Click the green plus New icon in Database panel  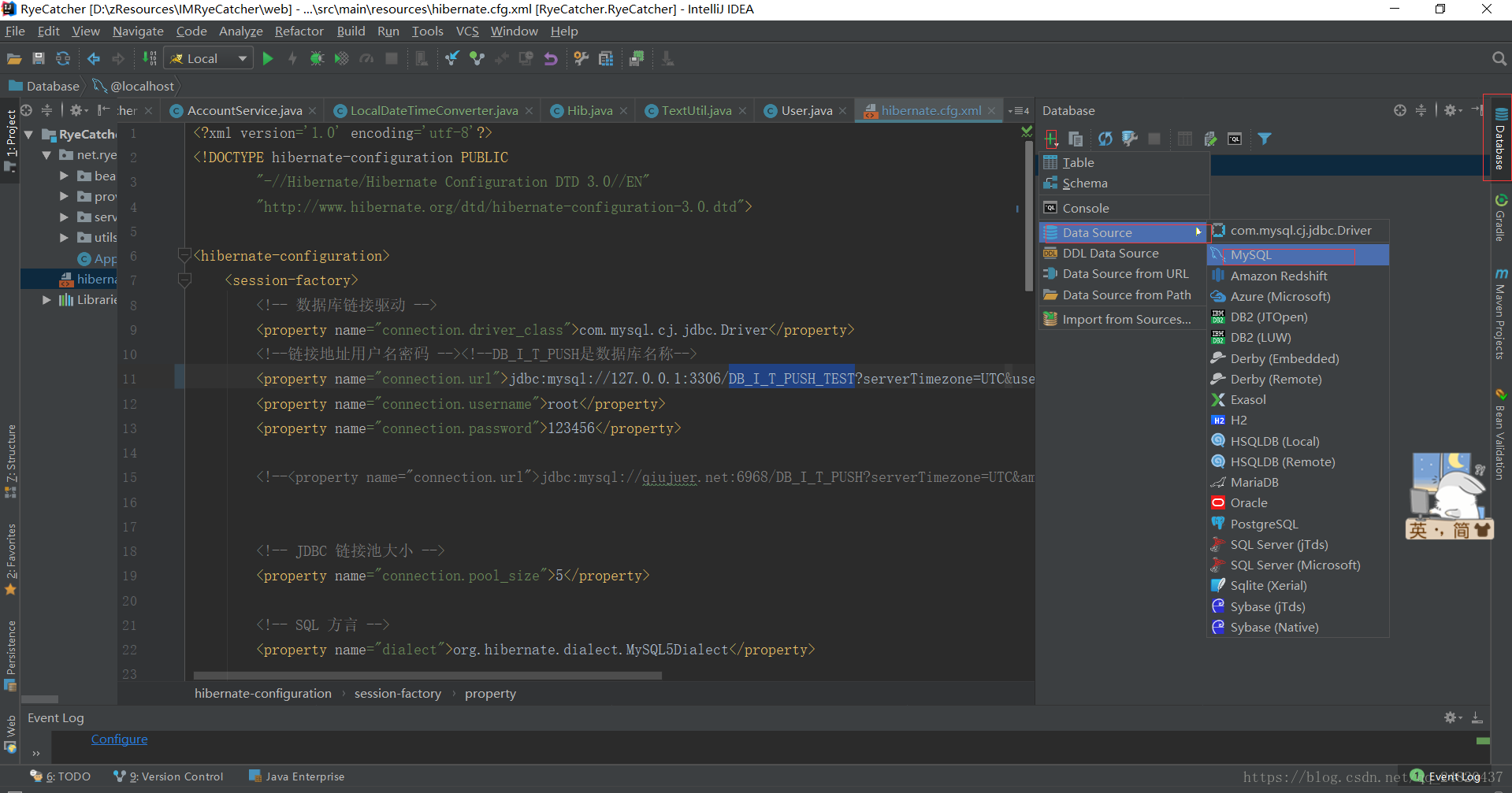[x=1052, y=139]
